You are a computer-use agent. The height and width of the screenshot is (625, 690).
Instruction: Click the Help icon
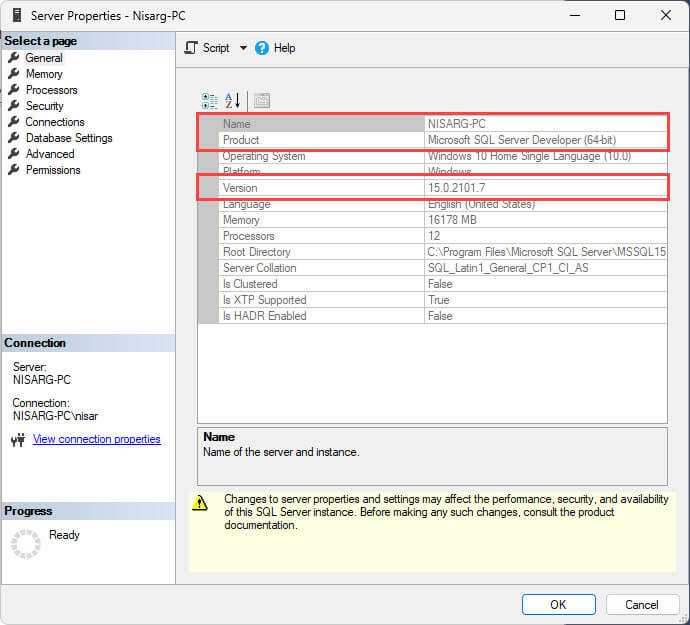(x=262, y=48)
